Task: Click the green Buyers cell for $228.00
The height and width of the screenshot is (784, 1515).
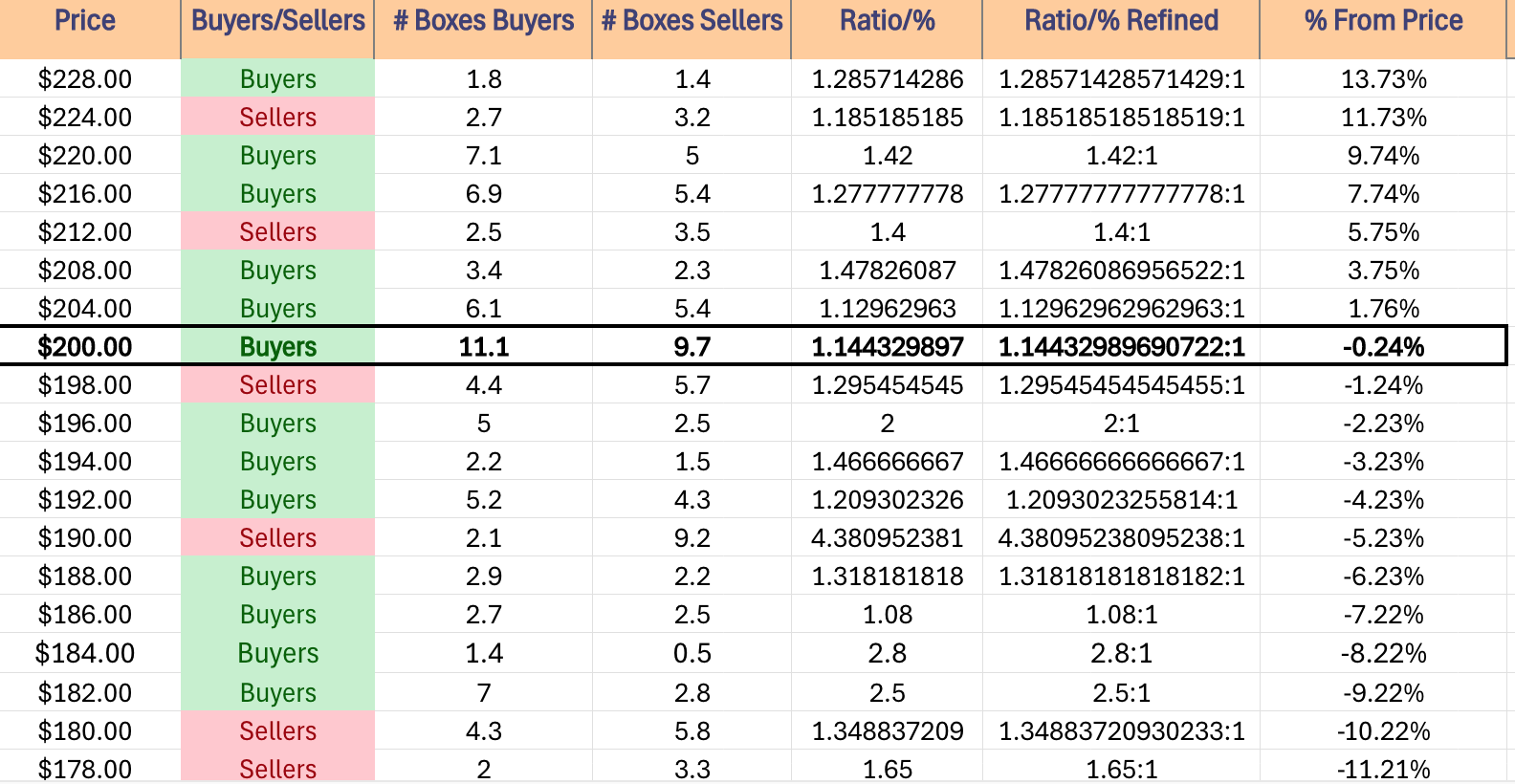Action: 277,78
